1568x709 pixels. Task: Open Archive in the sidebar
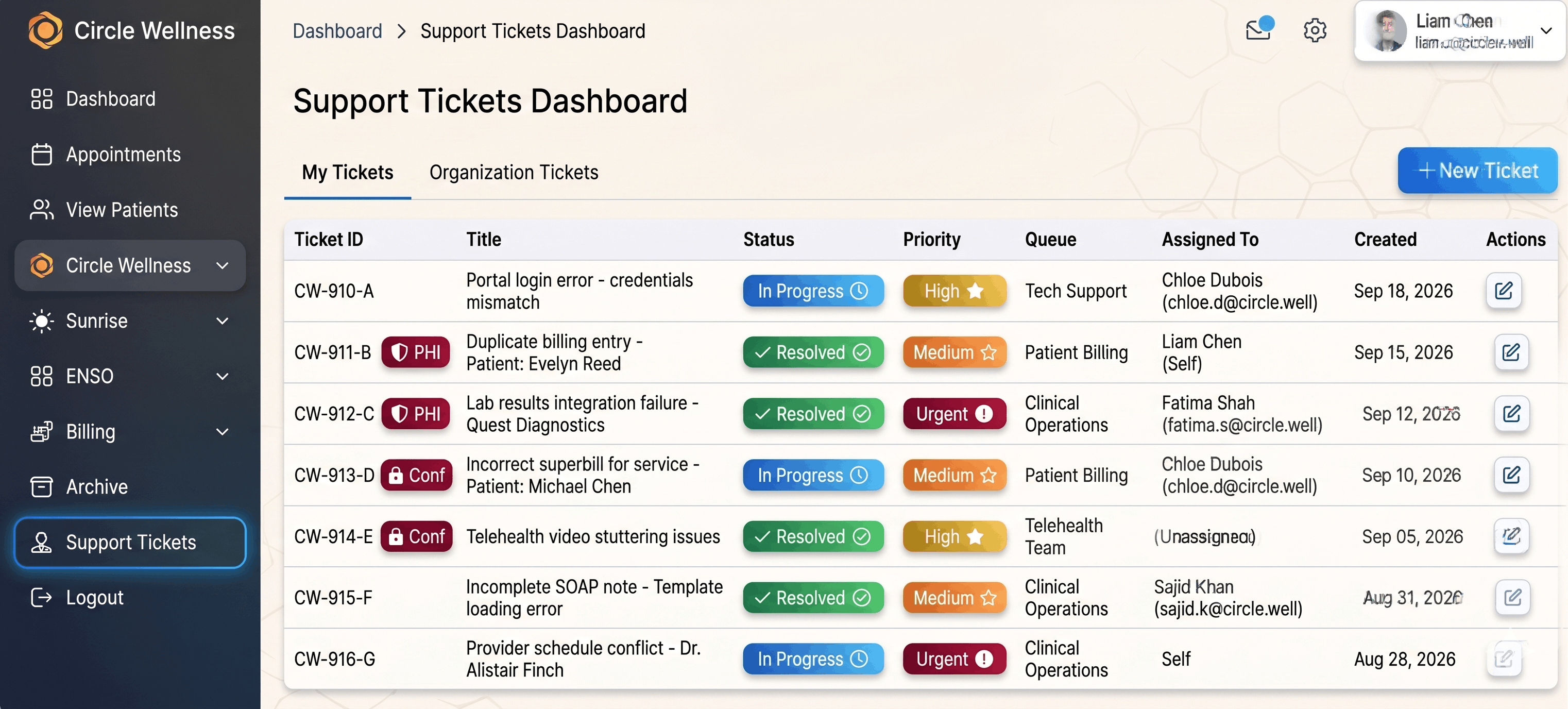click(x=96, y=487)
